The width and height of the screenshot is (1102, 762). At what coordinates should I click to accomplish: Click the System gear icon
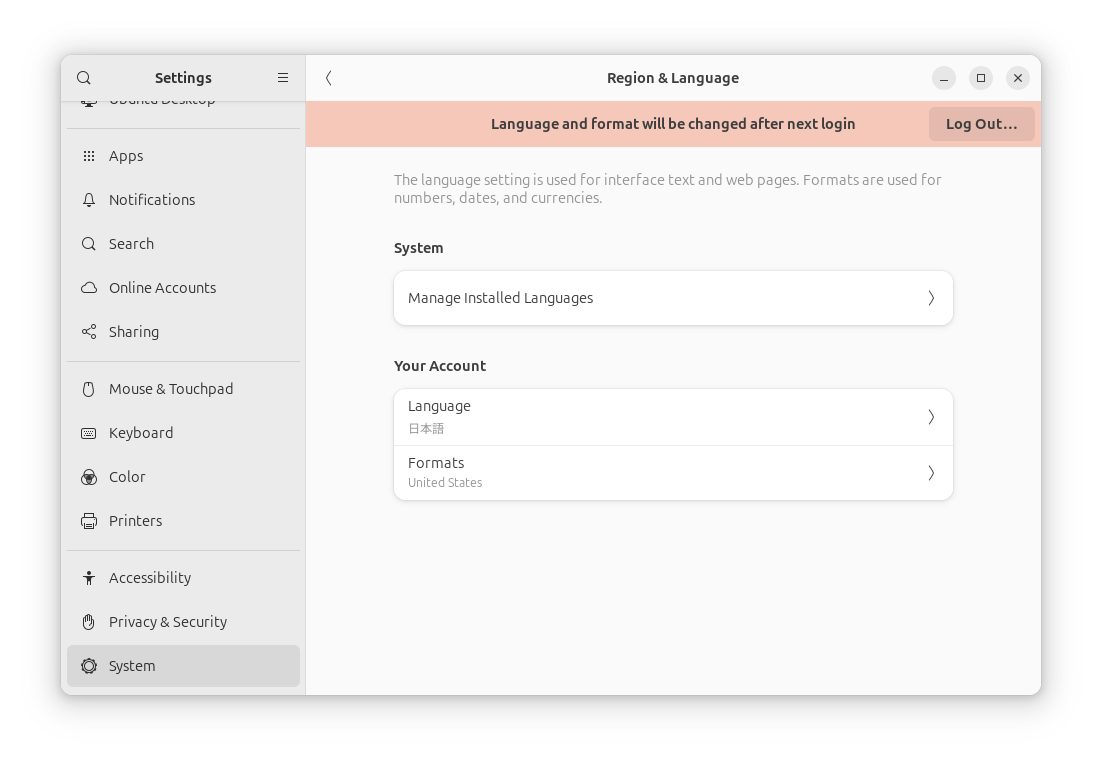pos(89,666)
